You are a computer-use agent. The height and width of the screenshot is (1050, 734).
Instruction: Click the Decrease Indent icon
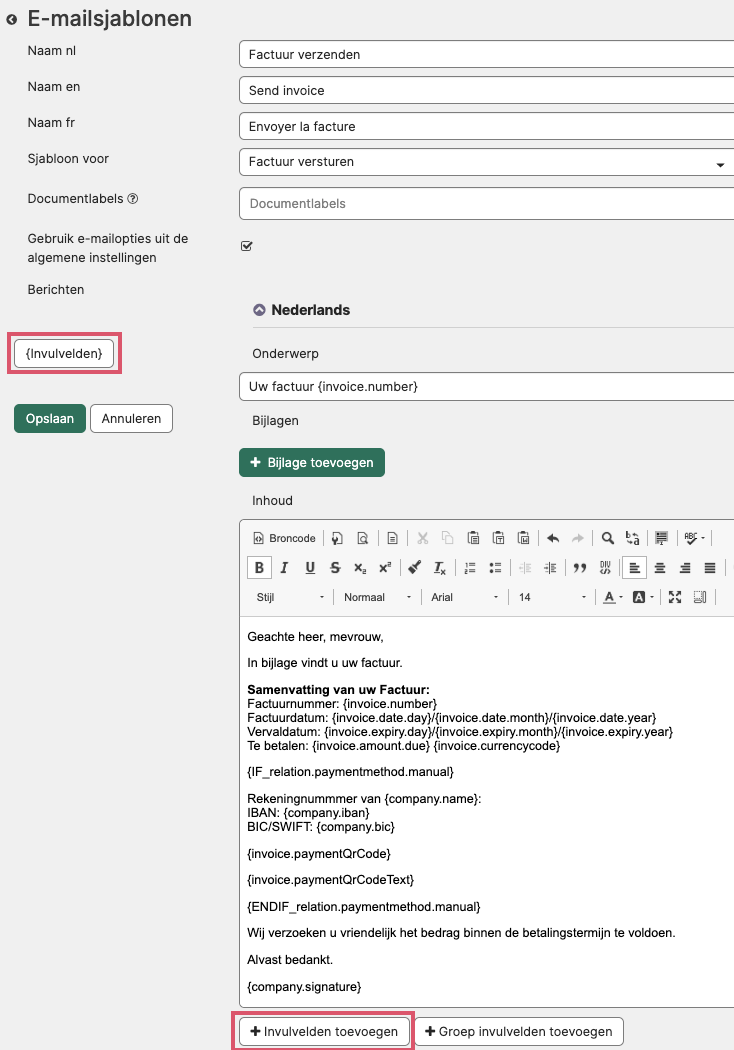coord(525,568)
